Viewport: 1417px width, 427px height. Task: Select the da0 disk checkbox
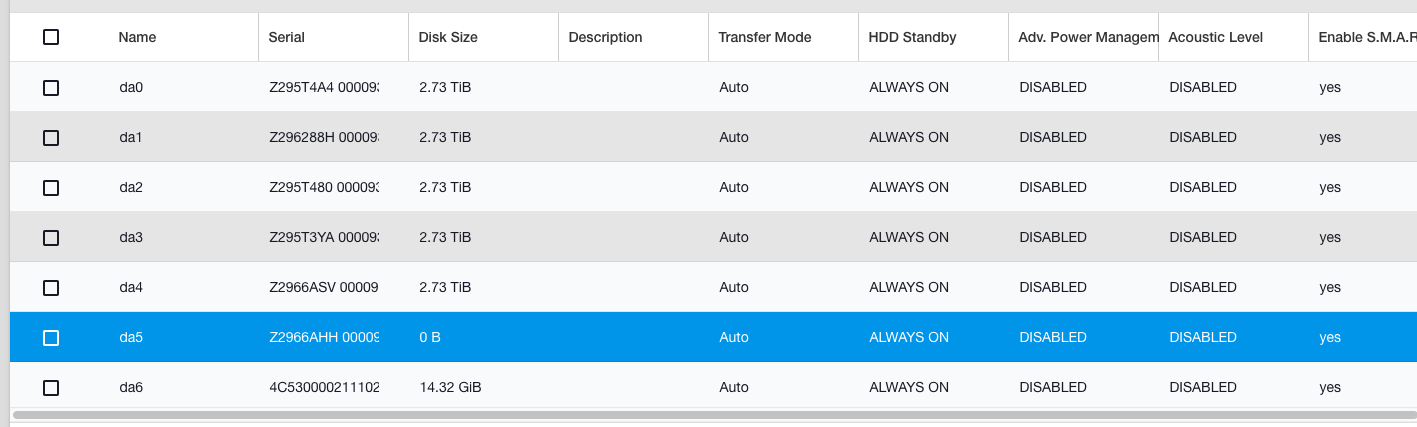pyautogui.click(x=51, y=88)
